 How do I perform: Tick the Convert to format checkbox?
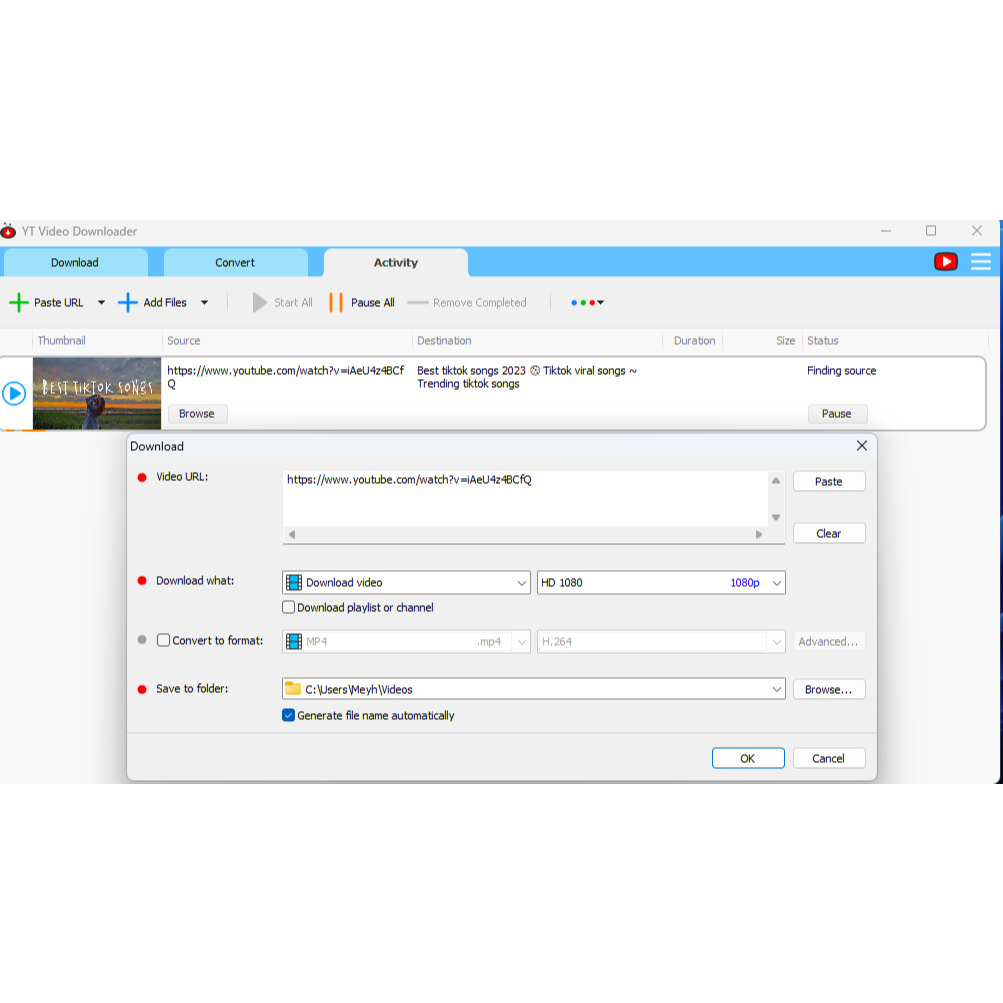(164, 641)
